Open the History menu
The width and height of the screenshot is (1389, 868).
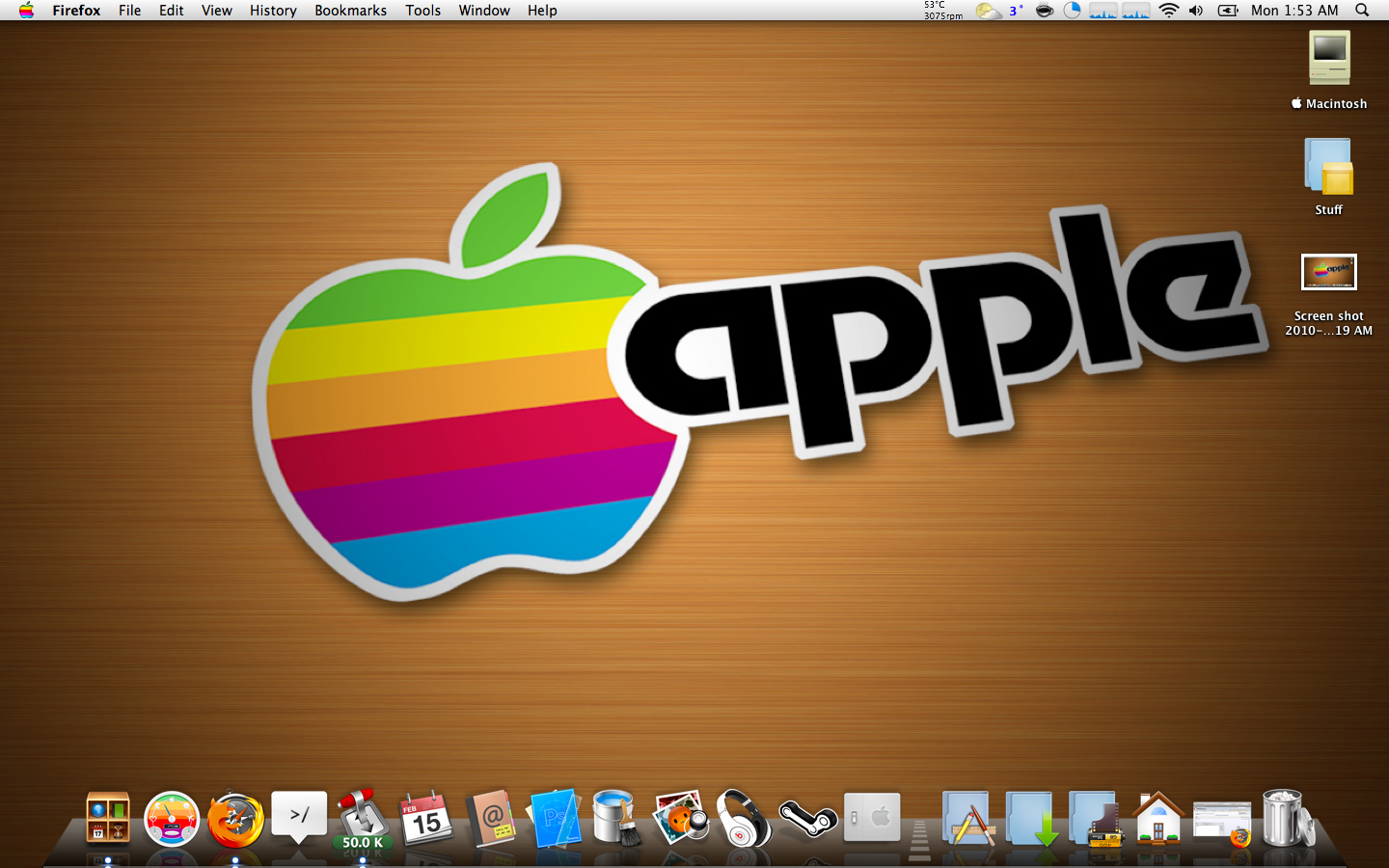click(x=273, y=11)
